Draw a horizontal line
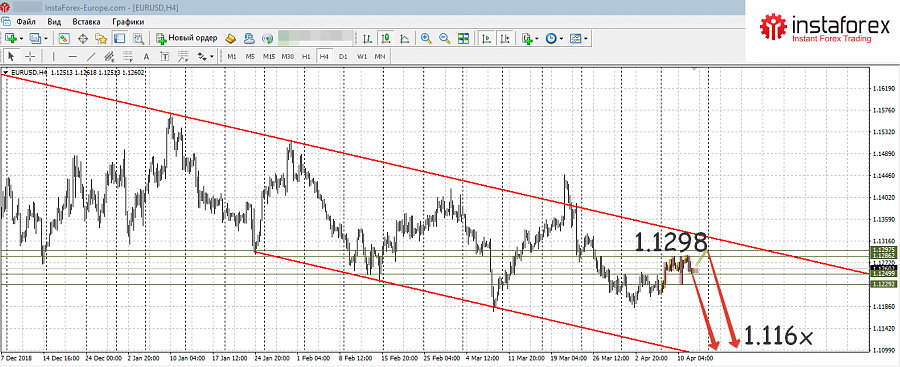 [x=72, y=56]
